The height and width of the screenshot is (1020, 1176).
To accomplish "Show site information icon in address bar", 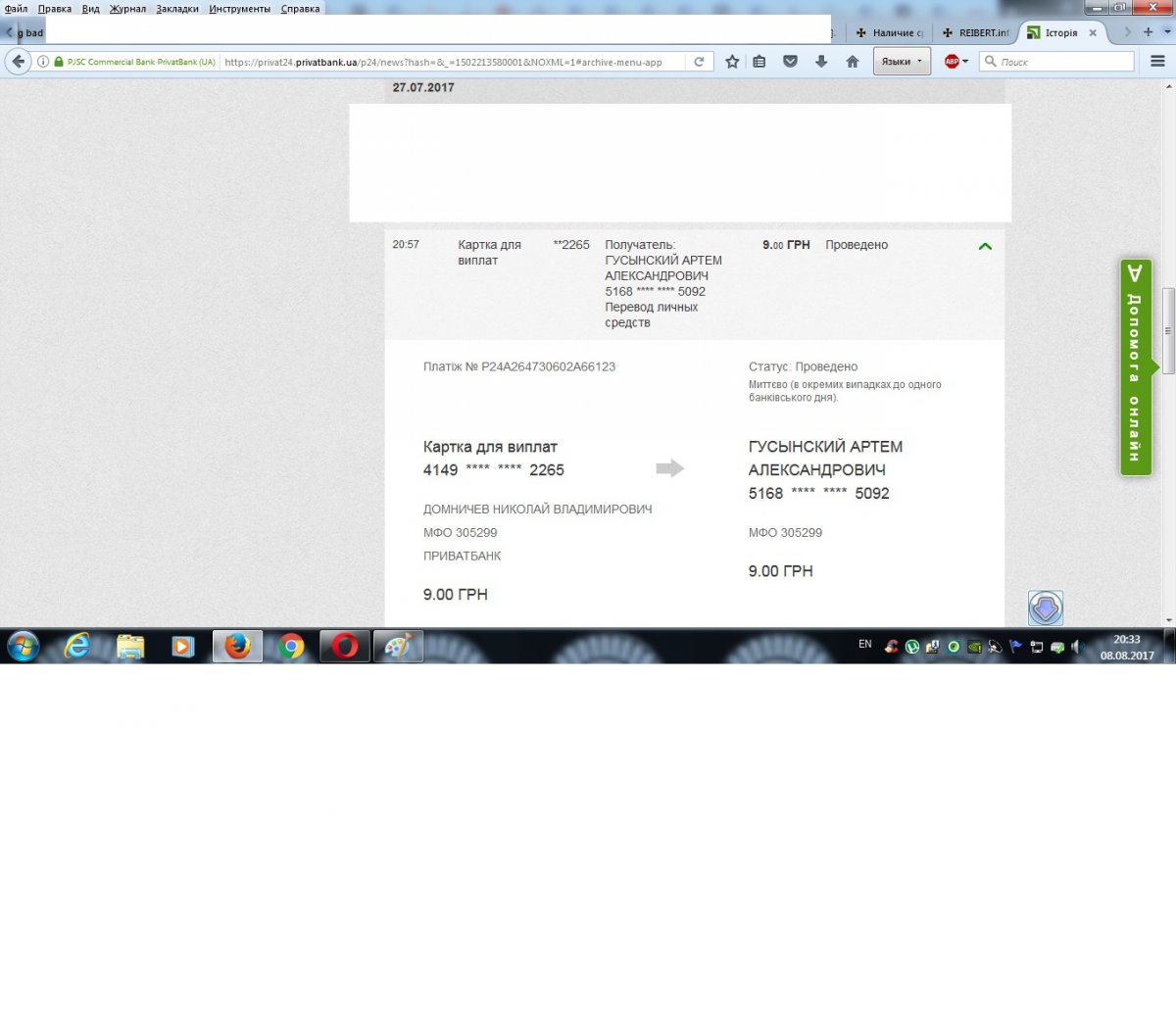I will (43, 62).
